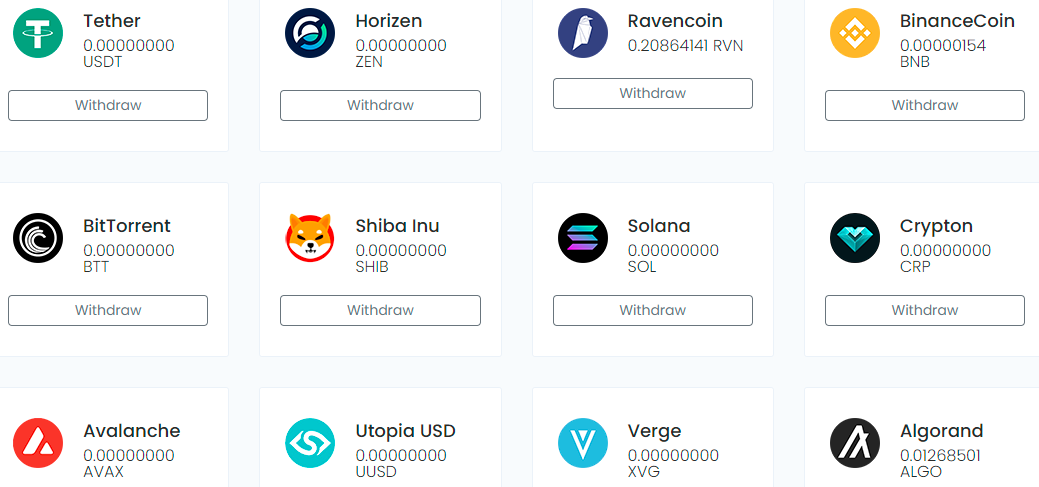Screen dimensions: 1039x487
Task: Withdraw Horizen ZEN balance
Action: tap(380, 105)
